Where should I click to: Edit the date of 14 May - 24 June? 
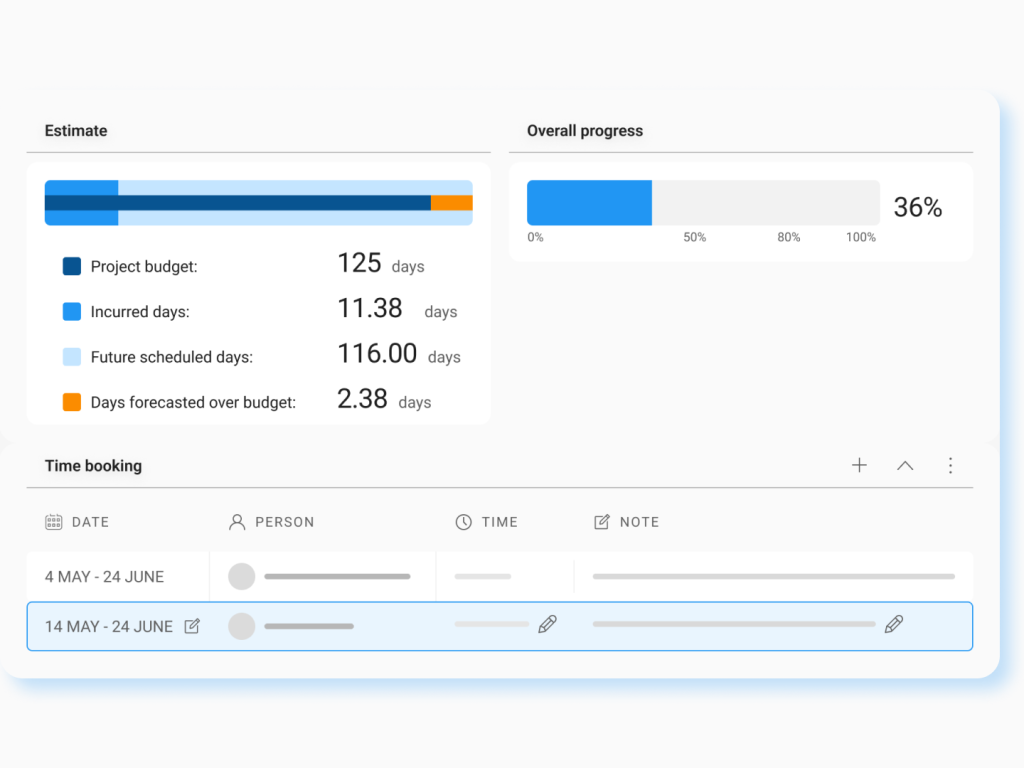click(192, 626)
